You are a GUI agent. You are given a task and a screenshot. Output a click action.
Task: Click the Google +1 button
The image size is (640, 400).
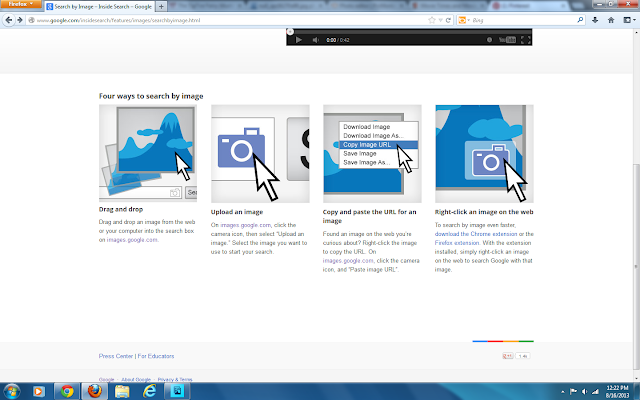click(508, 356)
